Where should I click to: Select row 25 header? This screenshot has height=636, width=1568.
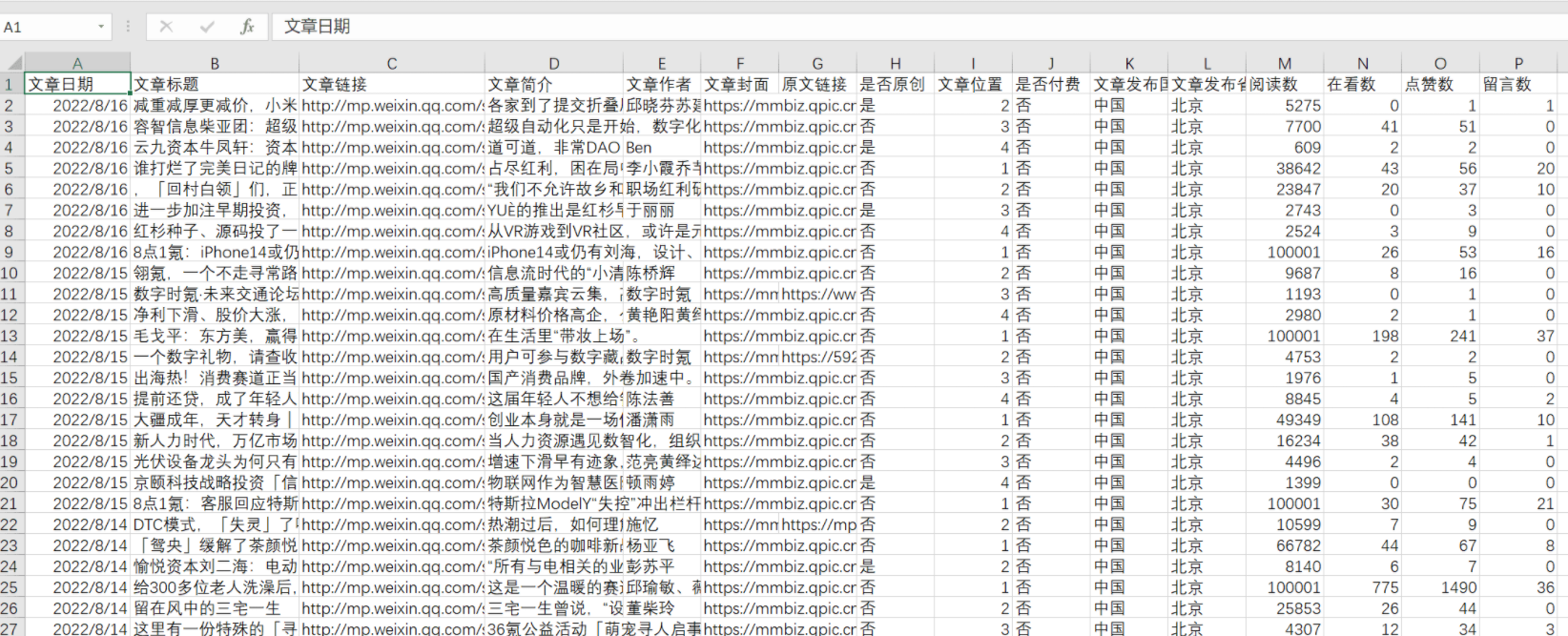click(x=11, y=587)
